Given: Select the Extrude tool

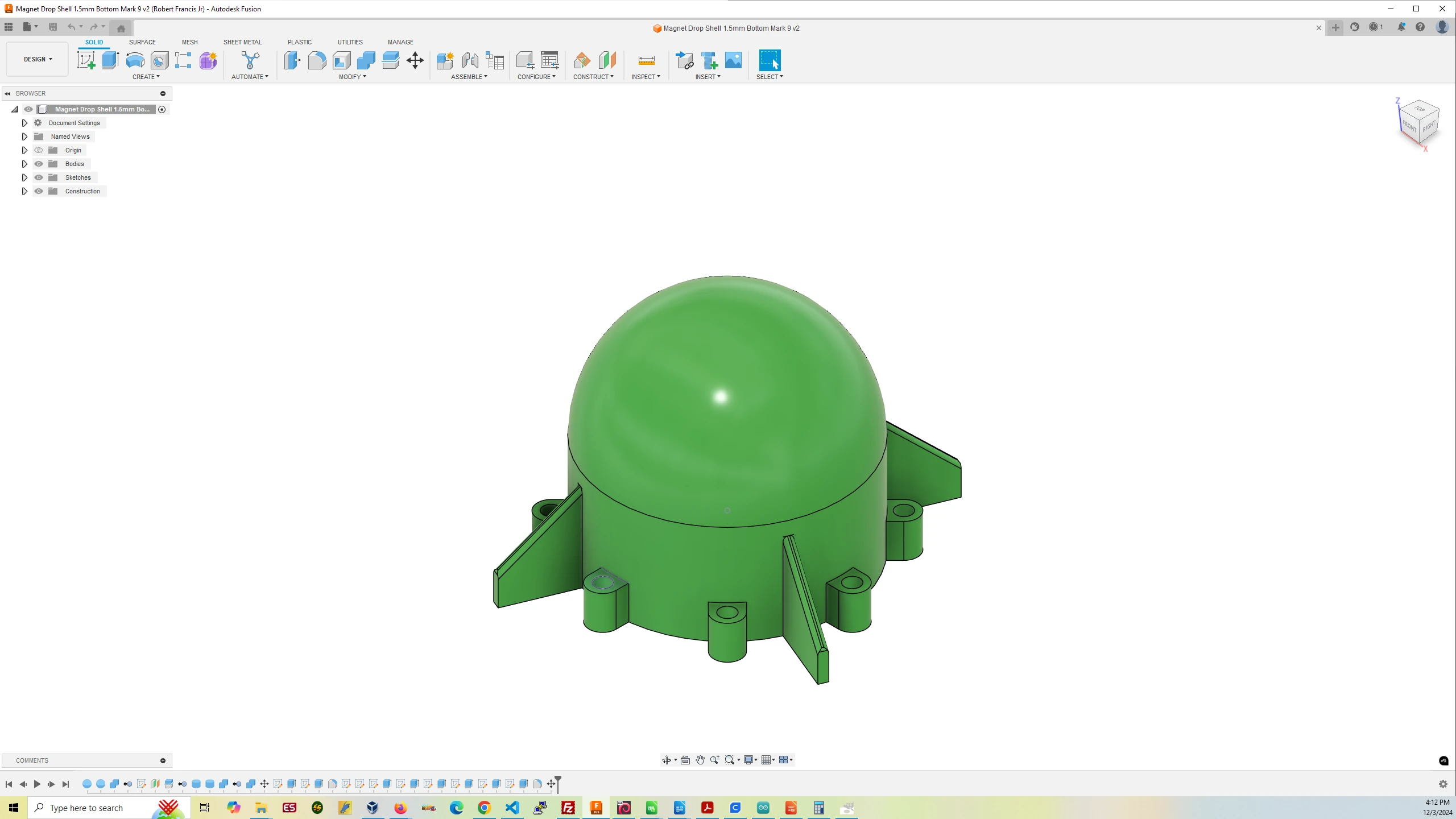Looking at the screenshot, I should point(110,60).
